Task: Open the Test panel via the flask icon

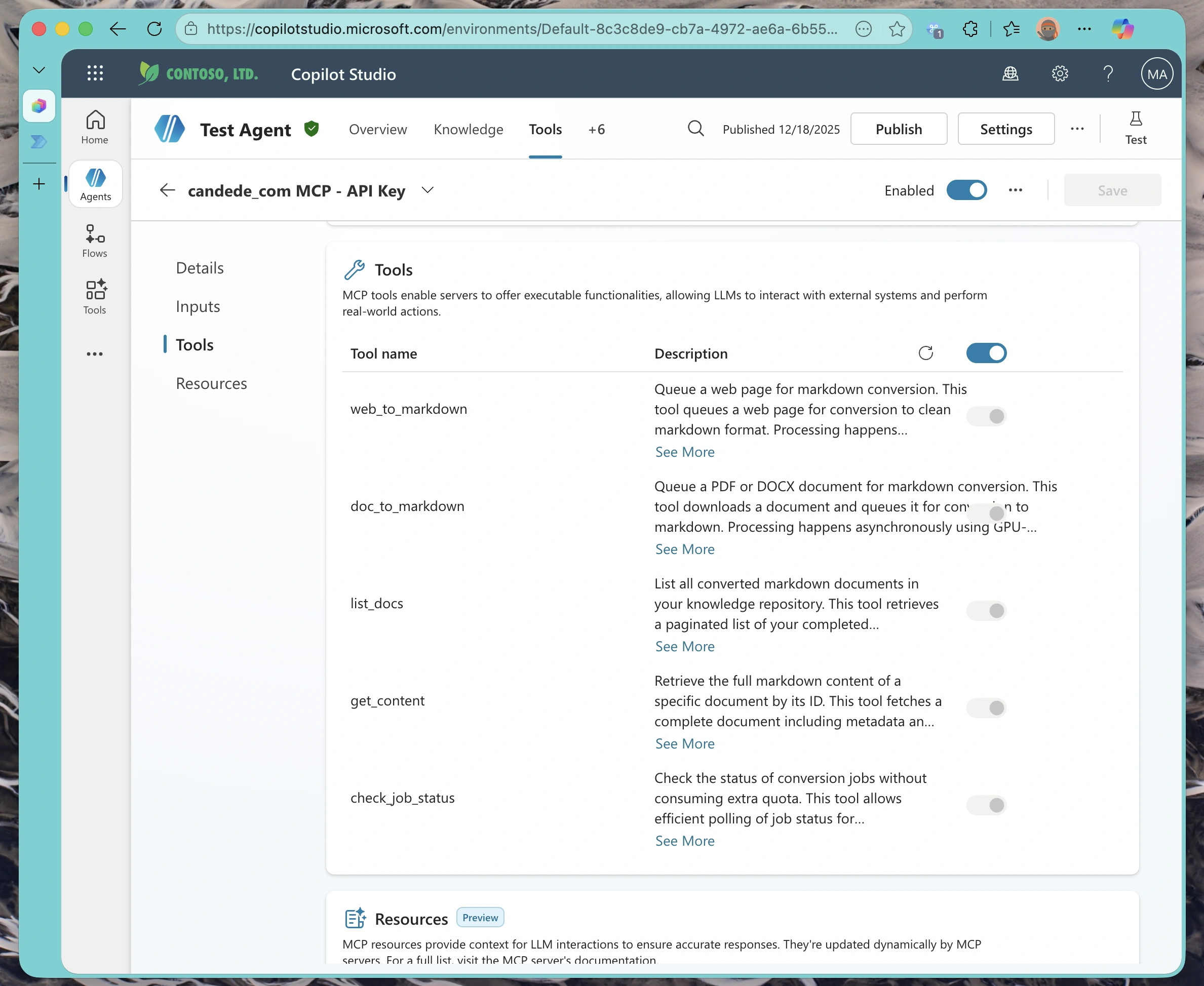Action: (1136, 127)
